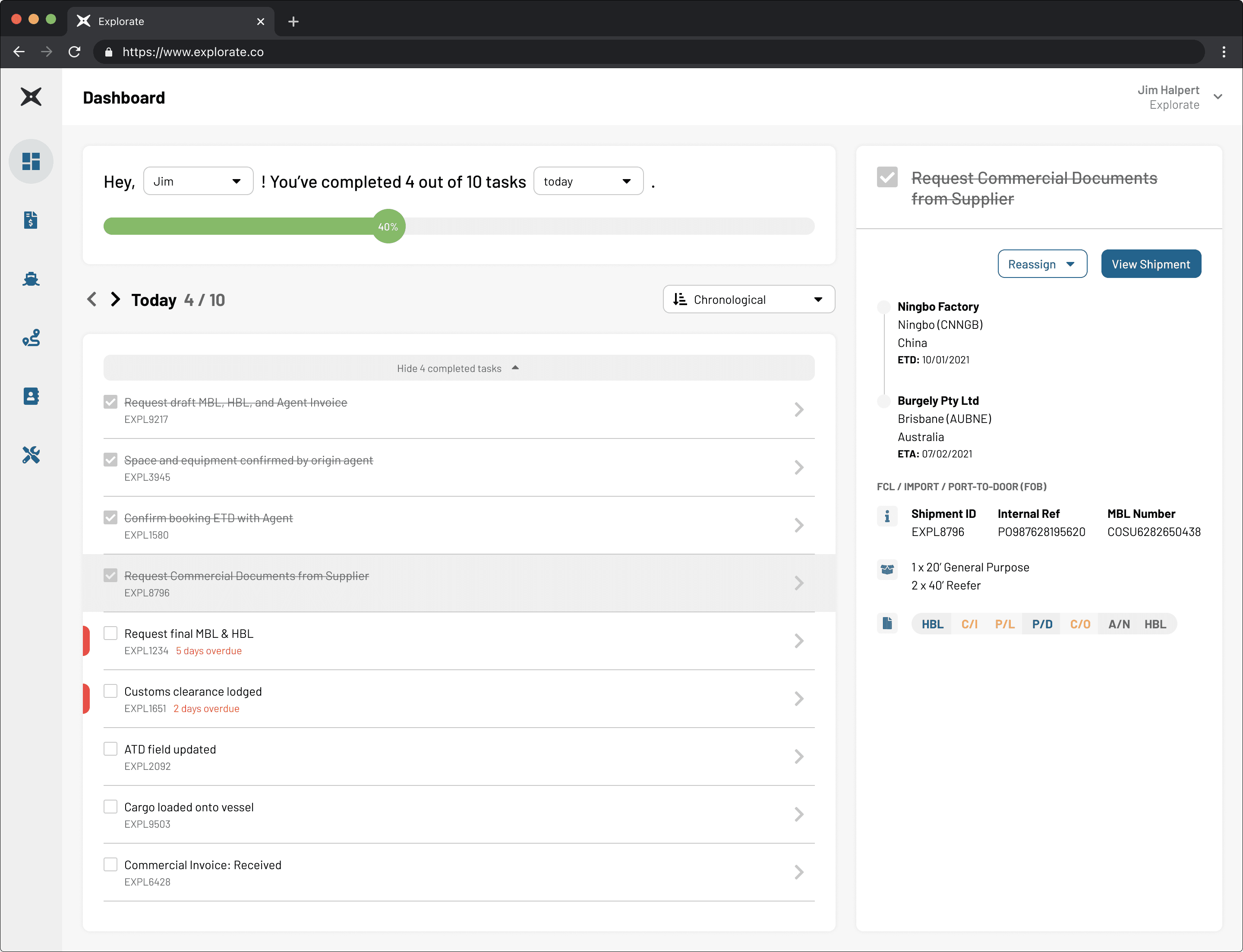Select the P/D document tab

tap(1042, 624)
